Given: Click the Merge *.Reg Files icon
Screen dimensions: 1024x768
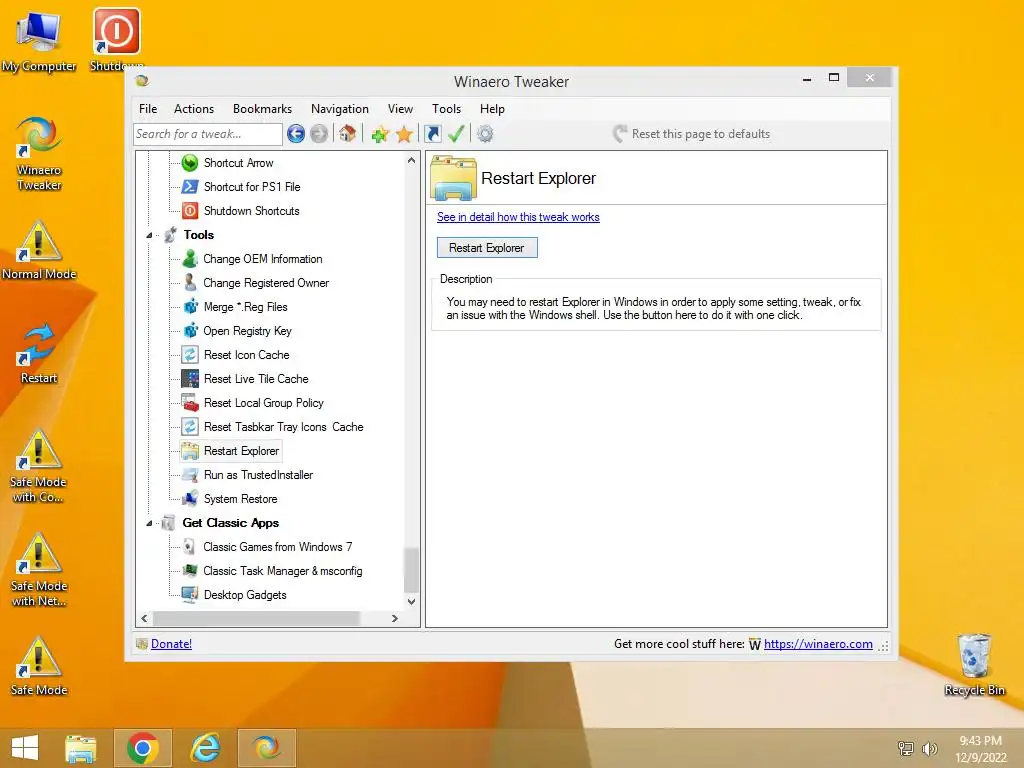Looking at the screenshot, I should [x=189, y=307].
